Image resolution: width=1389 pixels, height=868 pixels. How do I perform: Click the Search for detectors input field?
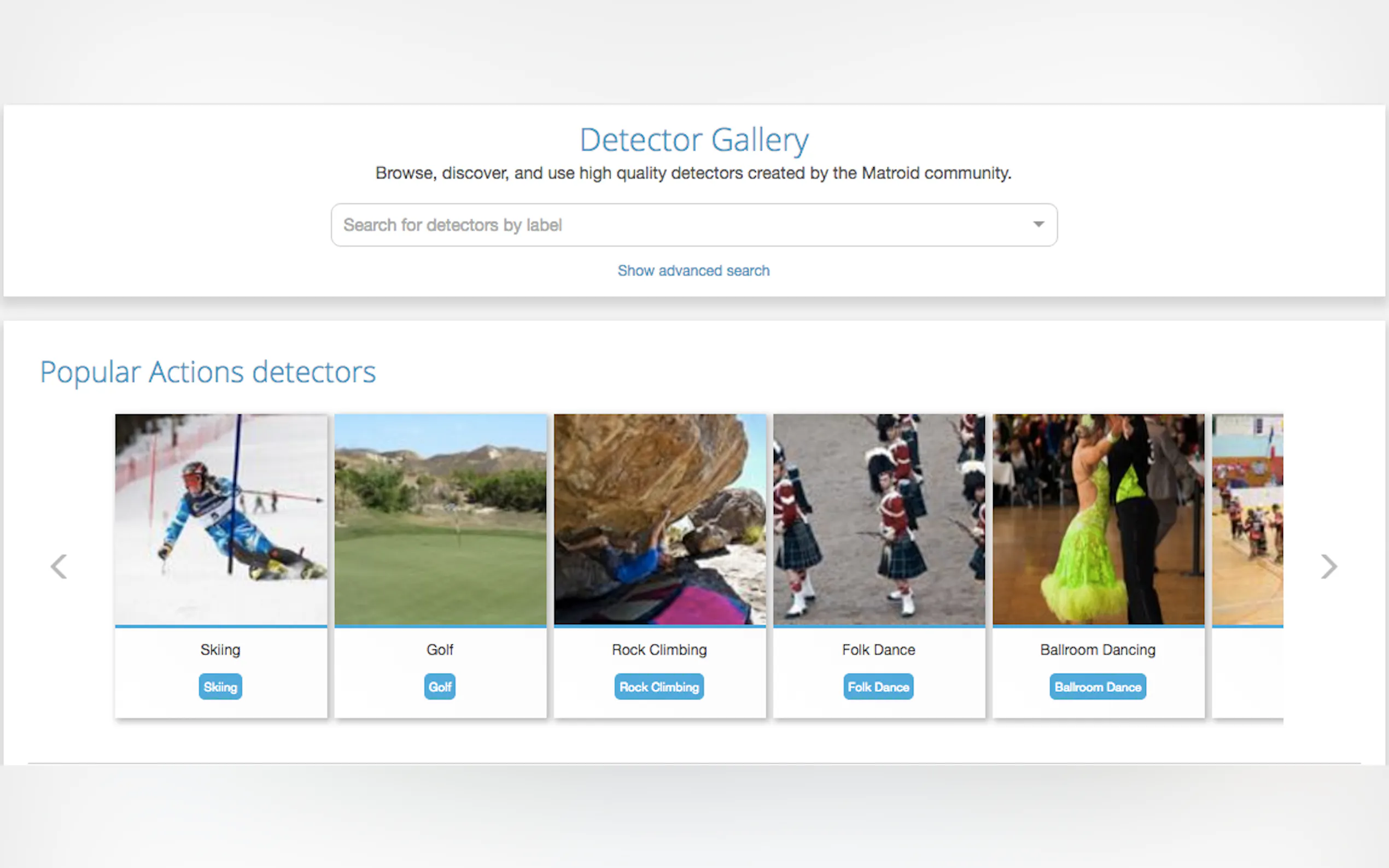678,225
